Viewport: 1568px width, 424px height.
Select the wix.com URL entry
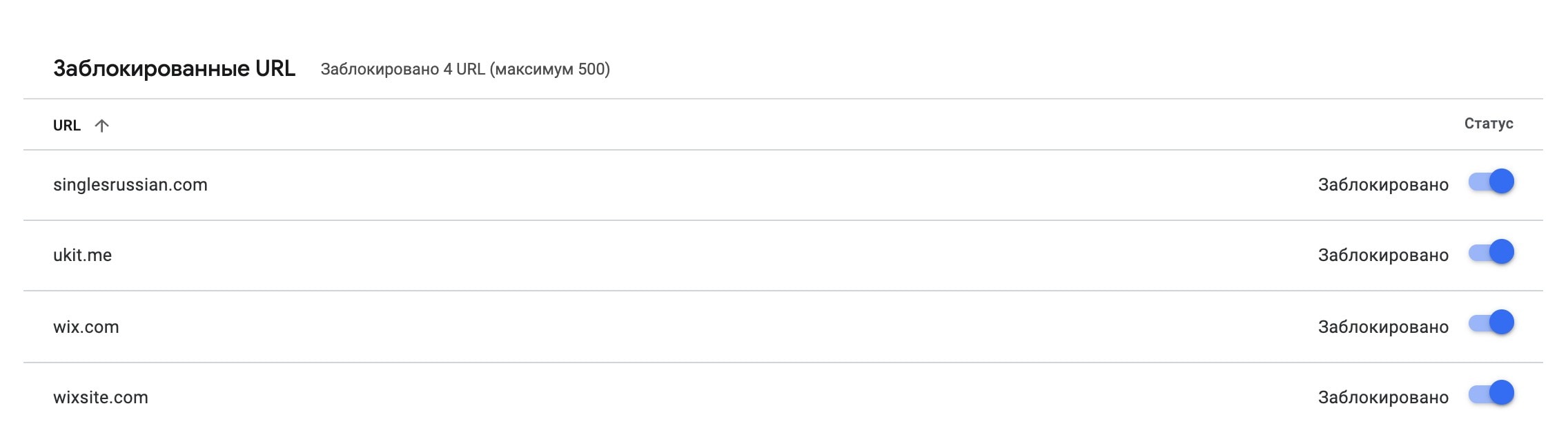tap(86, 327)
